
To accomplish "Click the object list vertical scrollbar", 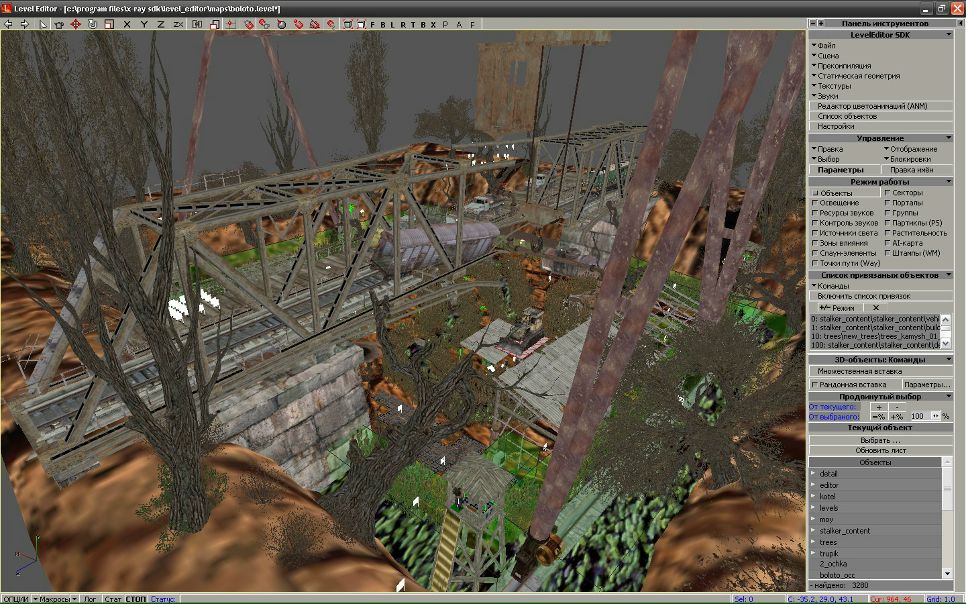I will pos(948,520).
